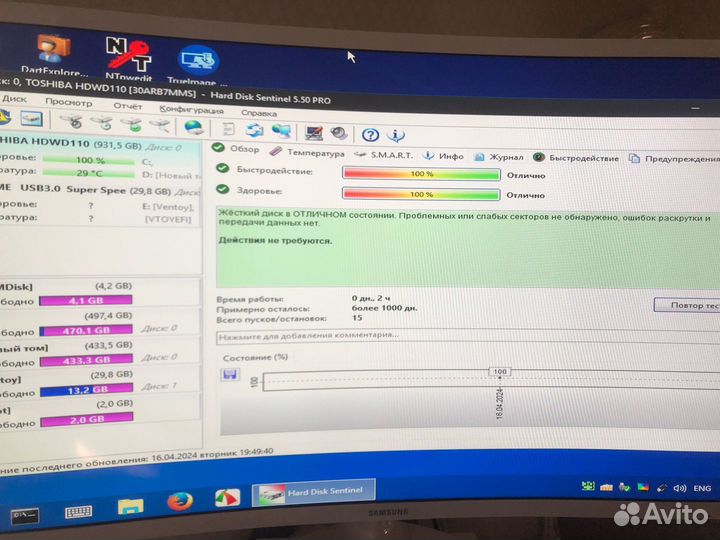Click the Быстродействие 100 % performance bar
Image resolution: width=720 pixels, height=540 pixels.
tap(421, 174)
